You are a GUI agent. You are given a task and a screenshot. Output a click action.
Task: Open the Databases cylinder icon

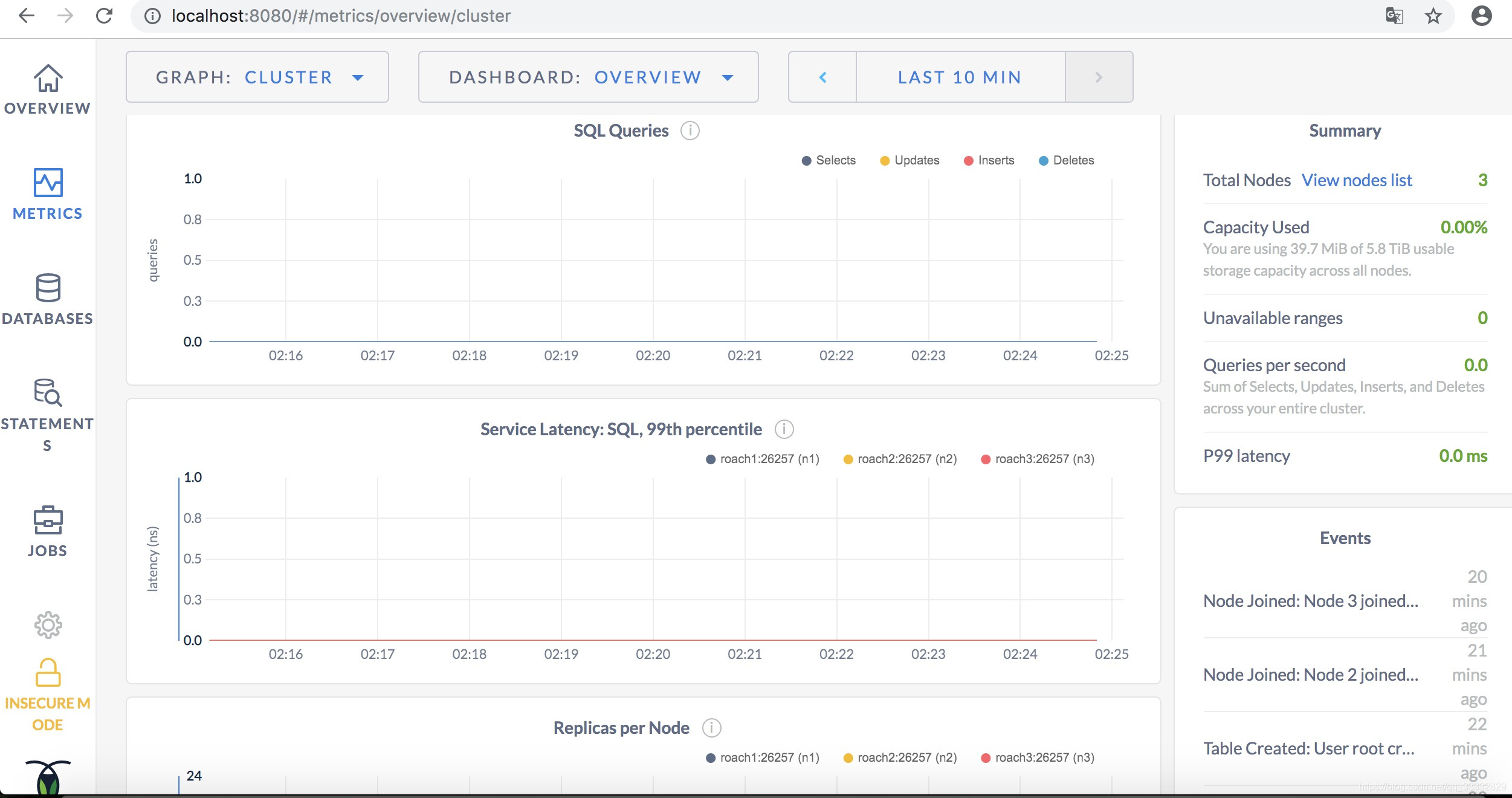click(48, 288)
